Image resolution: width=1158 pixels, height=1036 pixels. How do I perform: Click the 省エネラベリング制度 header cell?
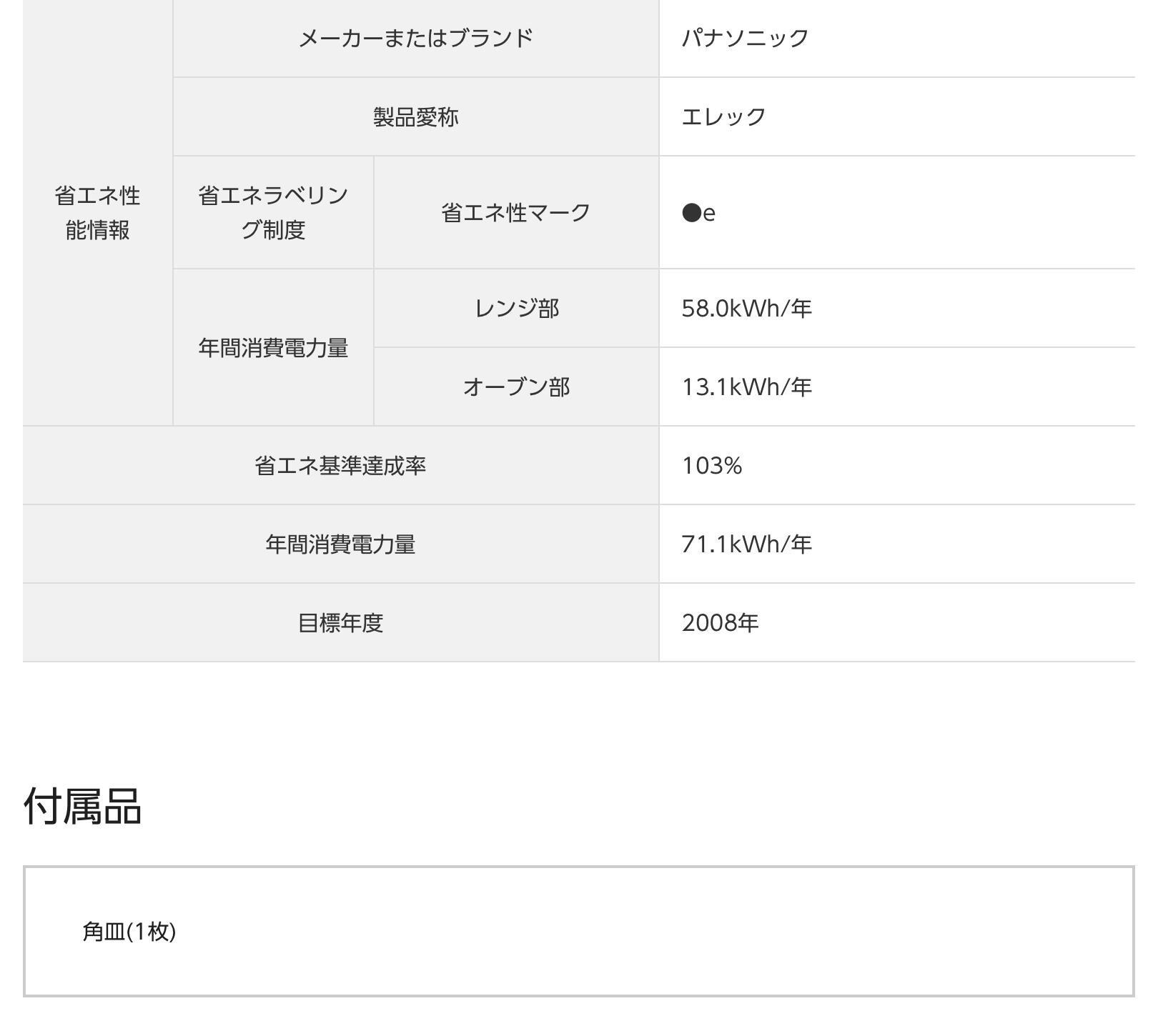pyautogui.click(x=273, y=212)
